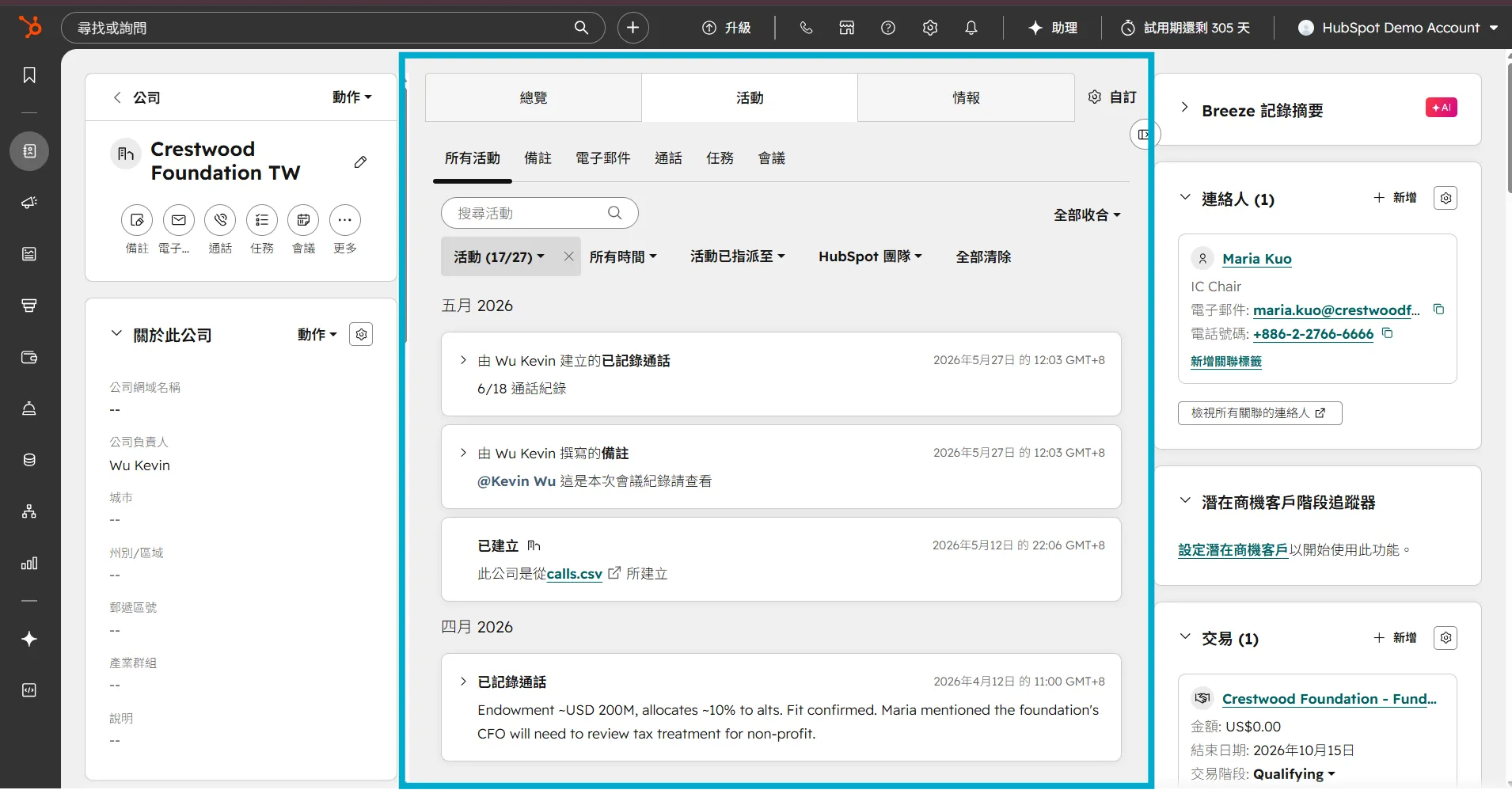Switch to the 總覽 tab
This screenshot has width=1512, height=790.
534,97
